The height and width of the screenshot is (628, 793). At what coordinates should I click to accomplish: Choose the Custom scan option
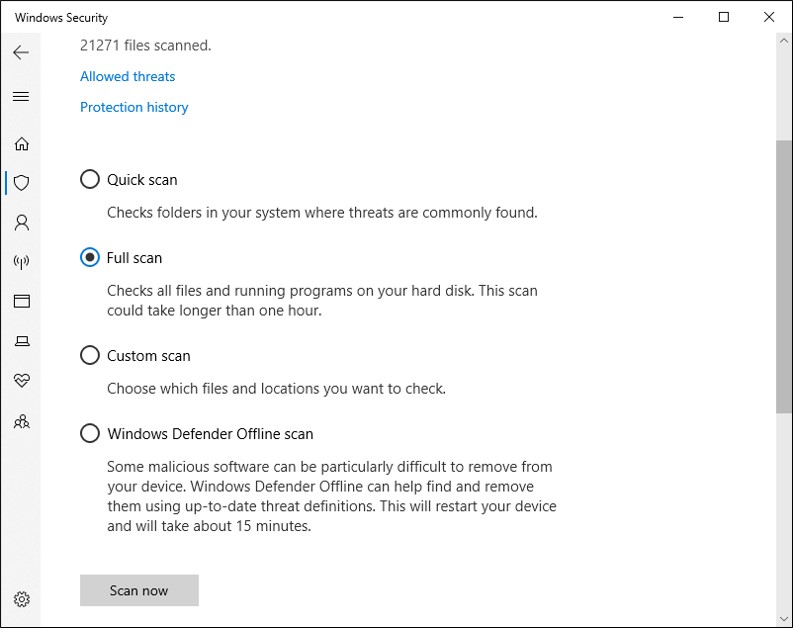136,355
